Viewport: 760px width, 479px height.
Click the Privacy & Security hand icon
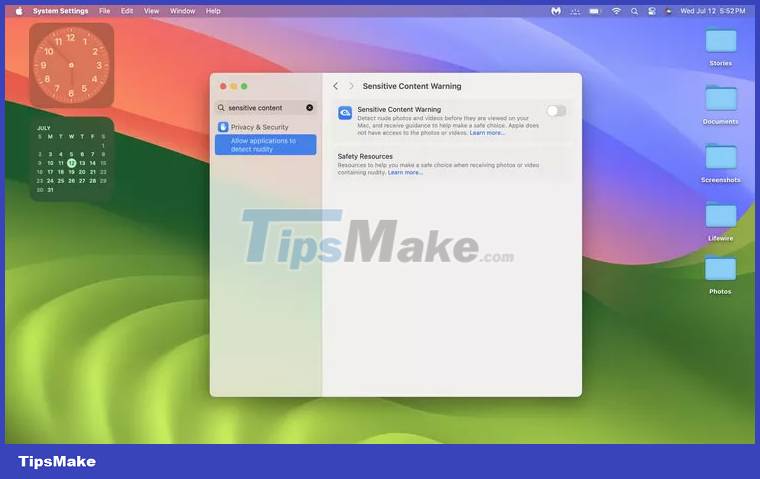[223, 127]
